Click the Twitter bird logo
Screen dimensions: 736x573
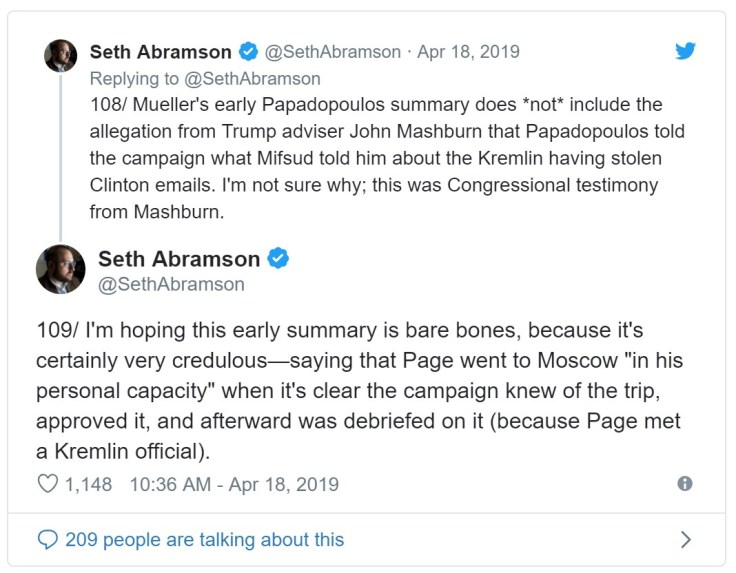685,51
